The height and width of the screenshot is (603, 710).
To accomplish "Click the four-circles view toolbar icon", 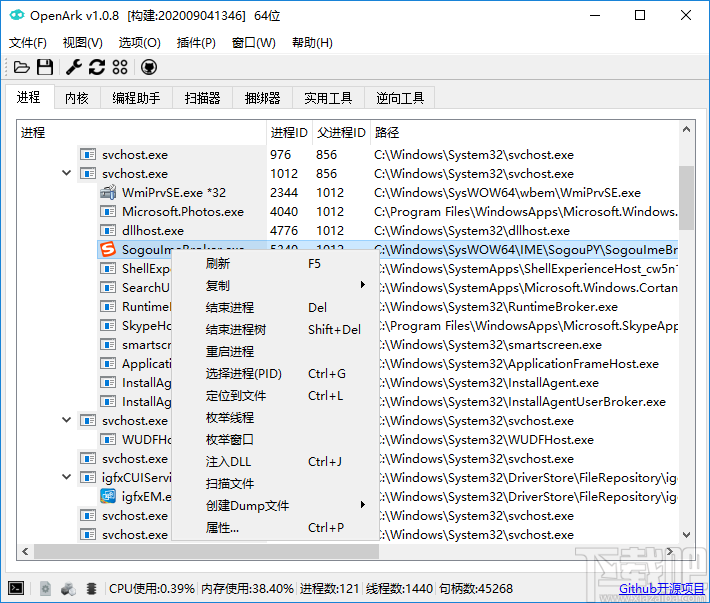I will tap(120, 67).
